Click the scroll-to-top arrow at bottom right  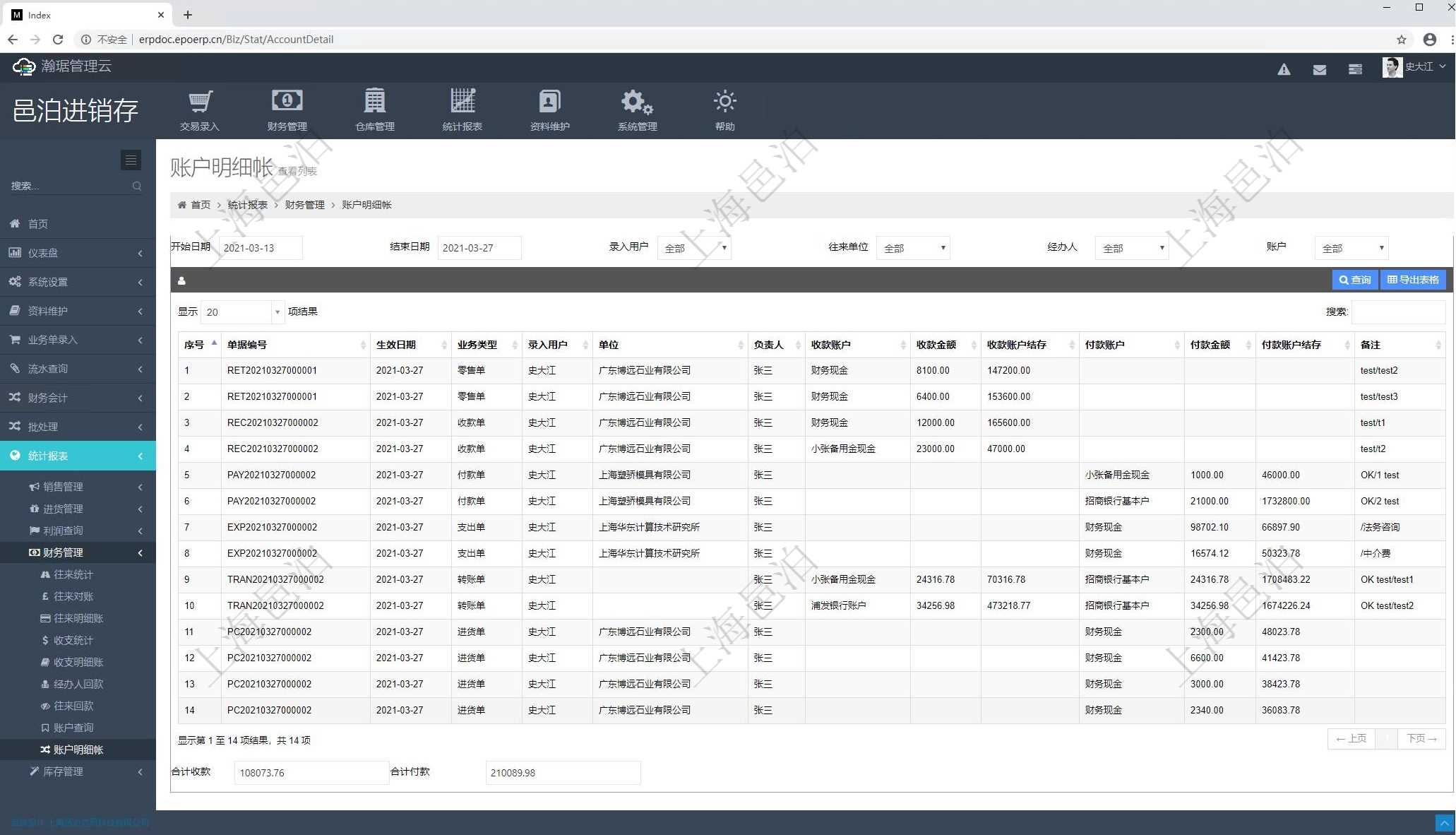1444,823
